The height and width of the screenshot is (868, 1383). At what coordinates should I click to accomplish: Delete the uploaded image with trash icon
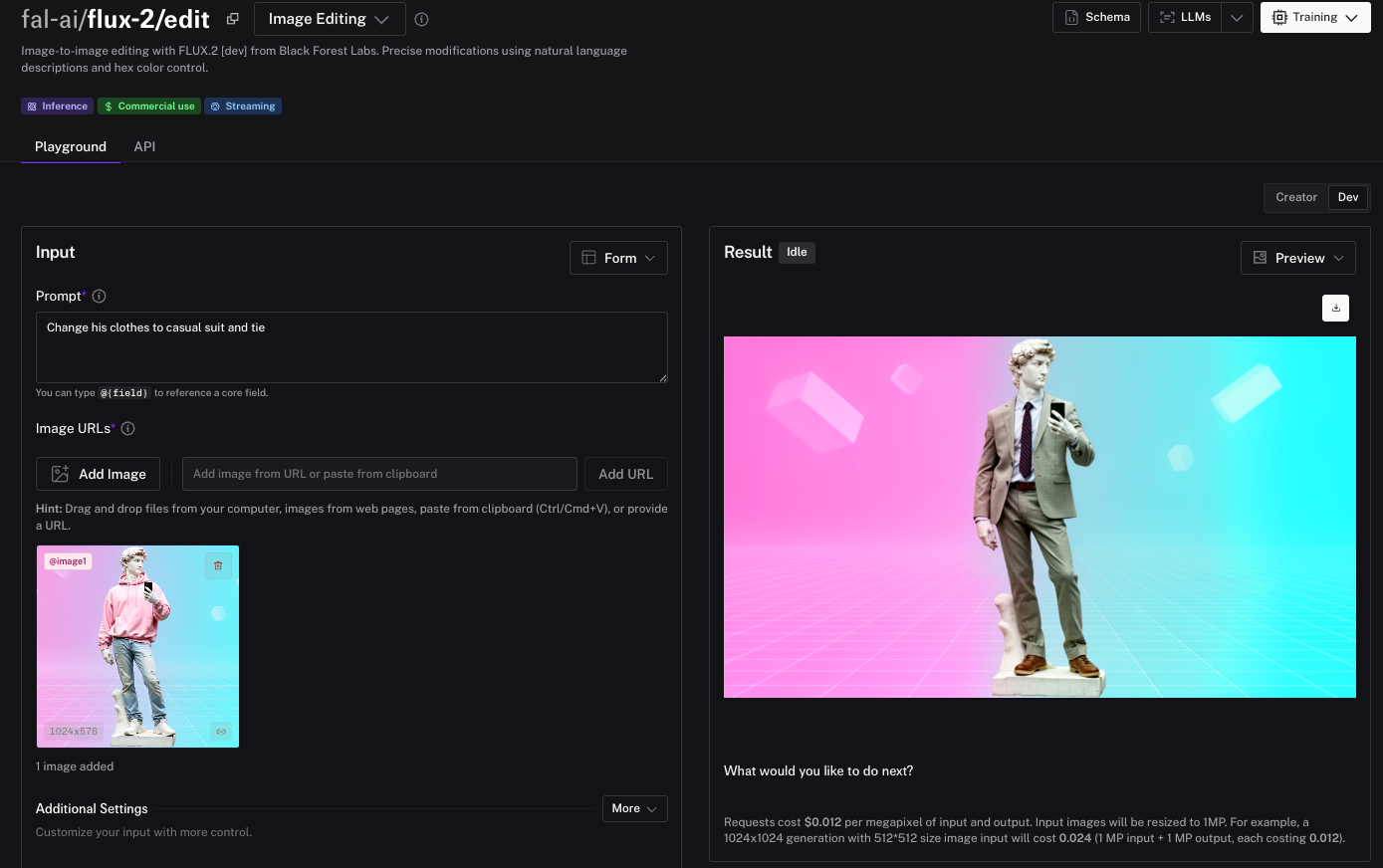[x=218, y=565]
